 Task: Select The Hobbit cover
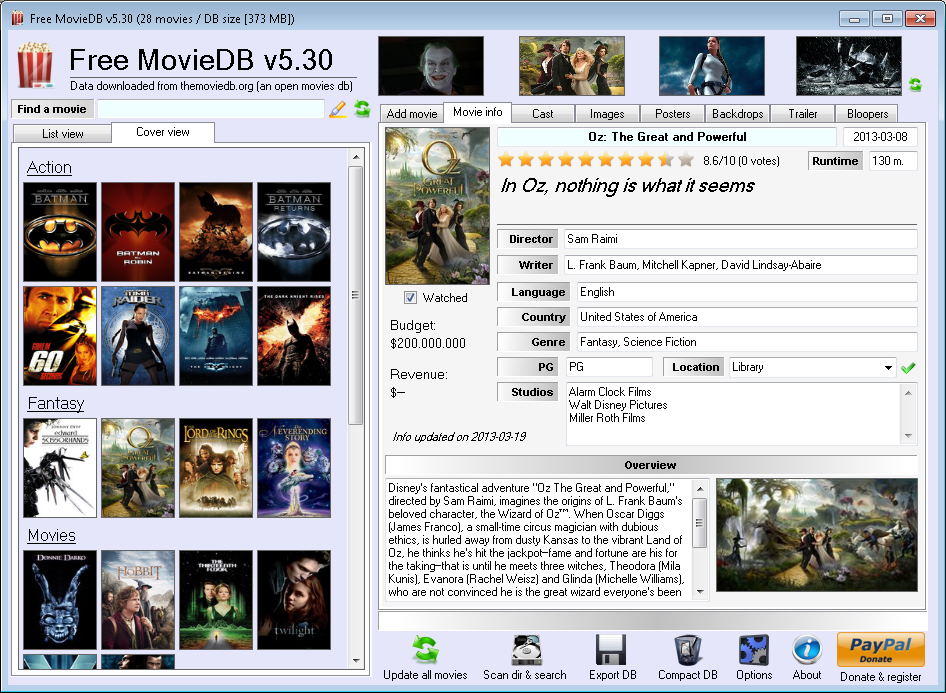(x=138, y=600)
